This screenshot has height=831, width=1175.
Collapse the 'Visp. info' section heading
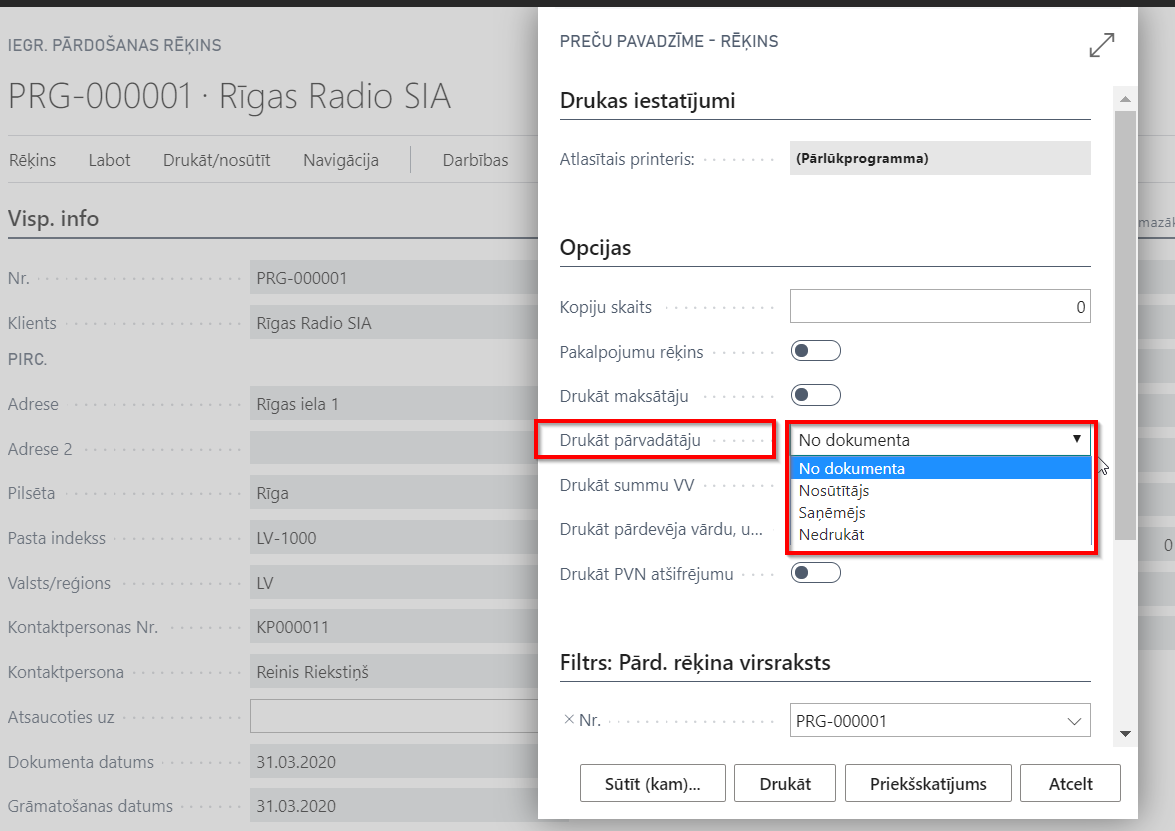click(x=53, y=218)
